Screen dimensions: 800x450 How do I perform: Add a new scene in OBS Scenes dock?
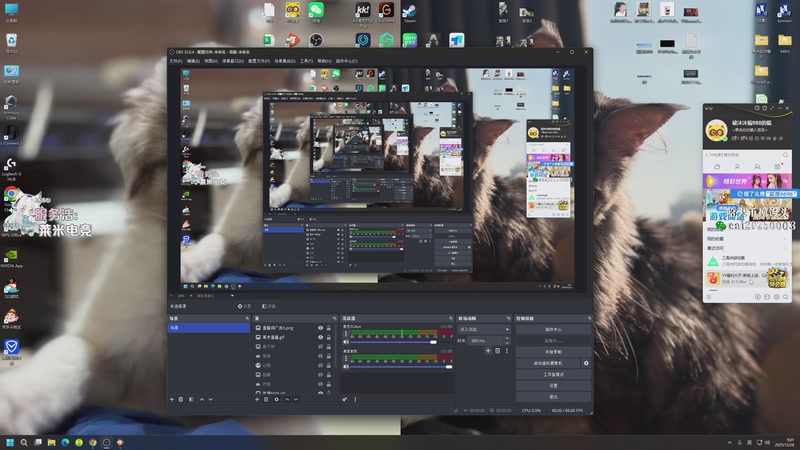click(x=172, y=399)
